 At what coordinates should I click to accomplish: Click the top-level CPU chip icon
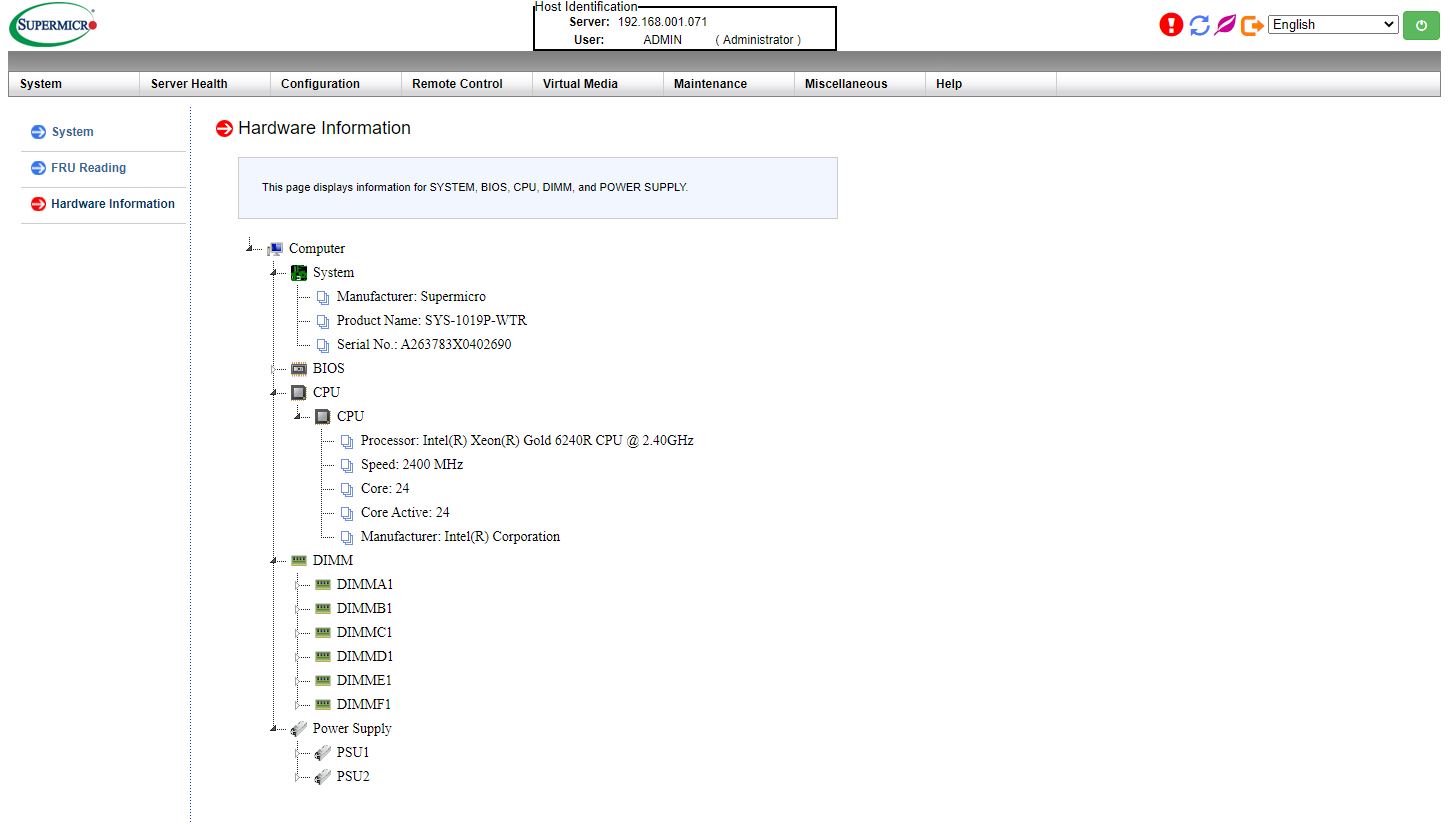click(299, 392)
